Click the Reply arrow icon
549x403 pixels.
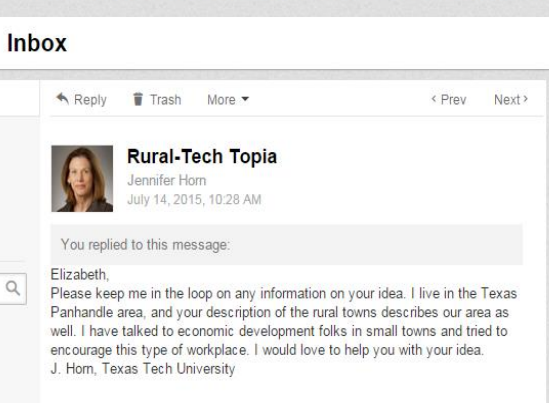coord(62,98)
